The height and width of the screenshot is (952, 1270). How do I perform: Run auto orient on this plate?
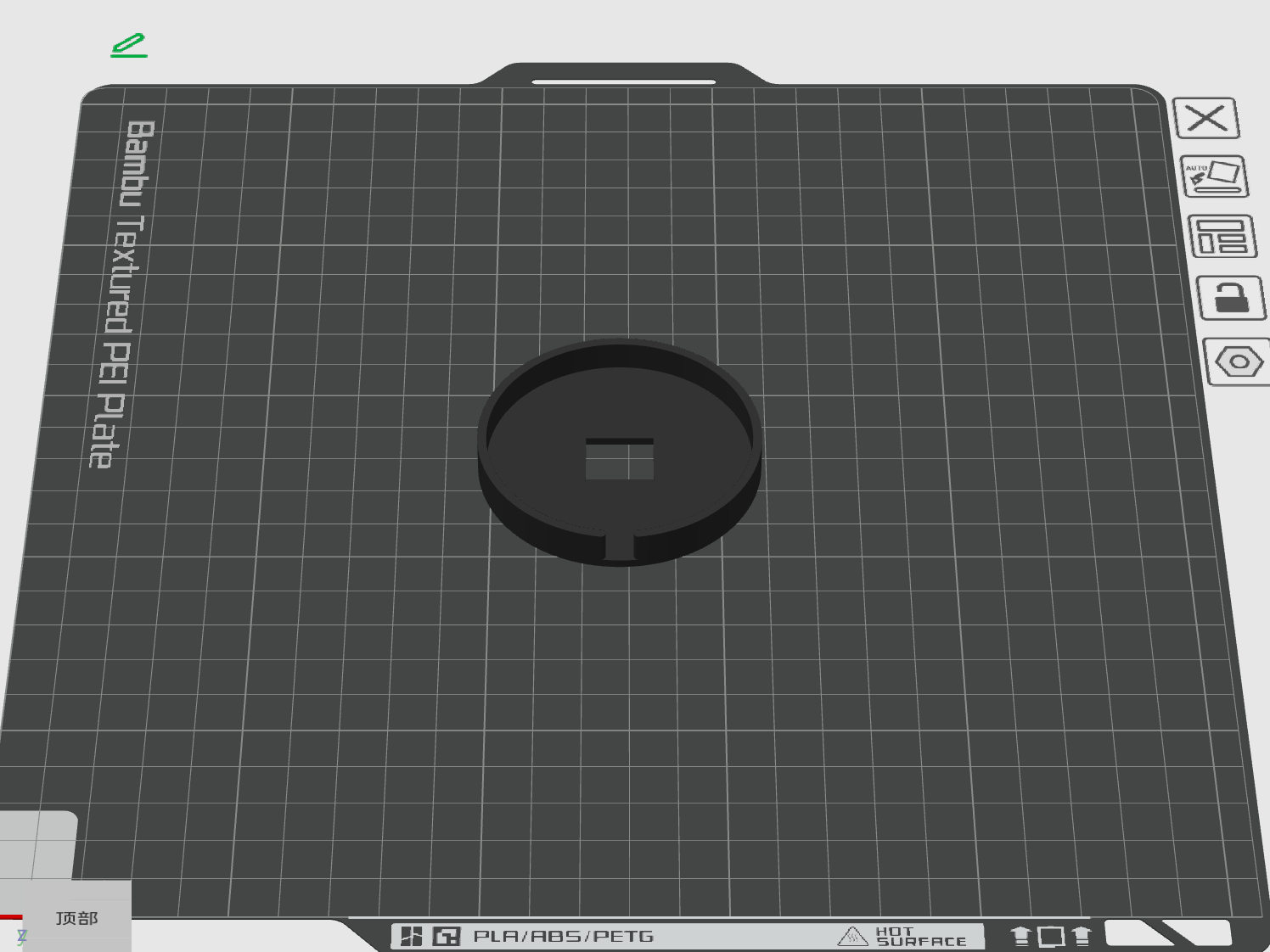[x=1214, y=176]
